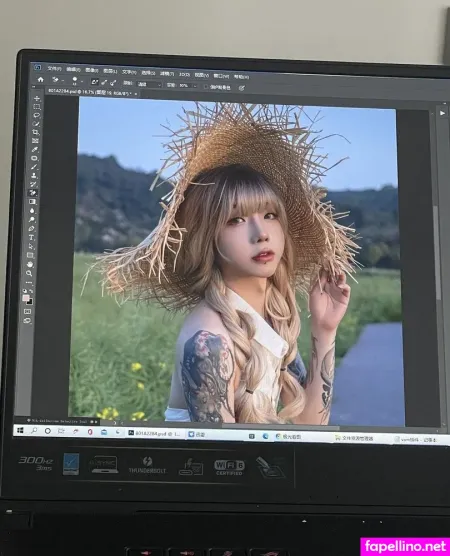Screen dimensions: 450x556
Task: Check the Protect Foreground Color checkbox
Action: pos(206,86)
